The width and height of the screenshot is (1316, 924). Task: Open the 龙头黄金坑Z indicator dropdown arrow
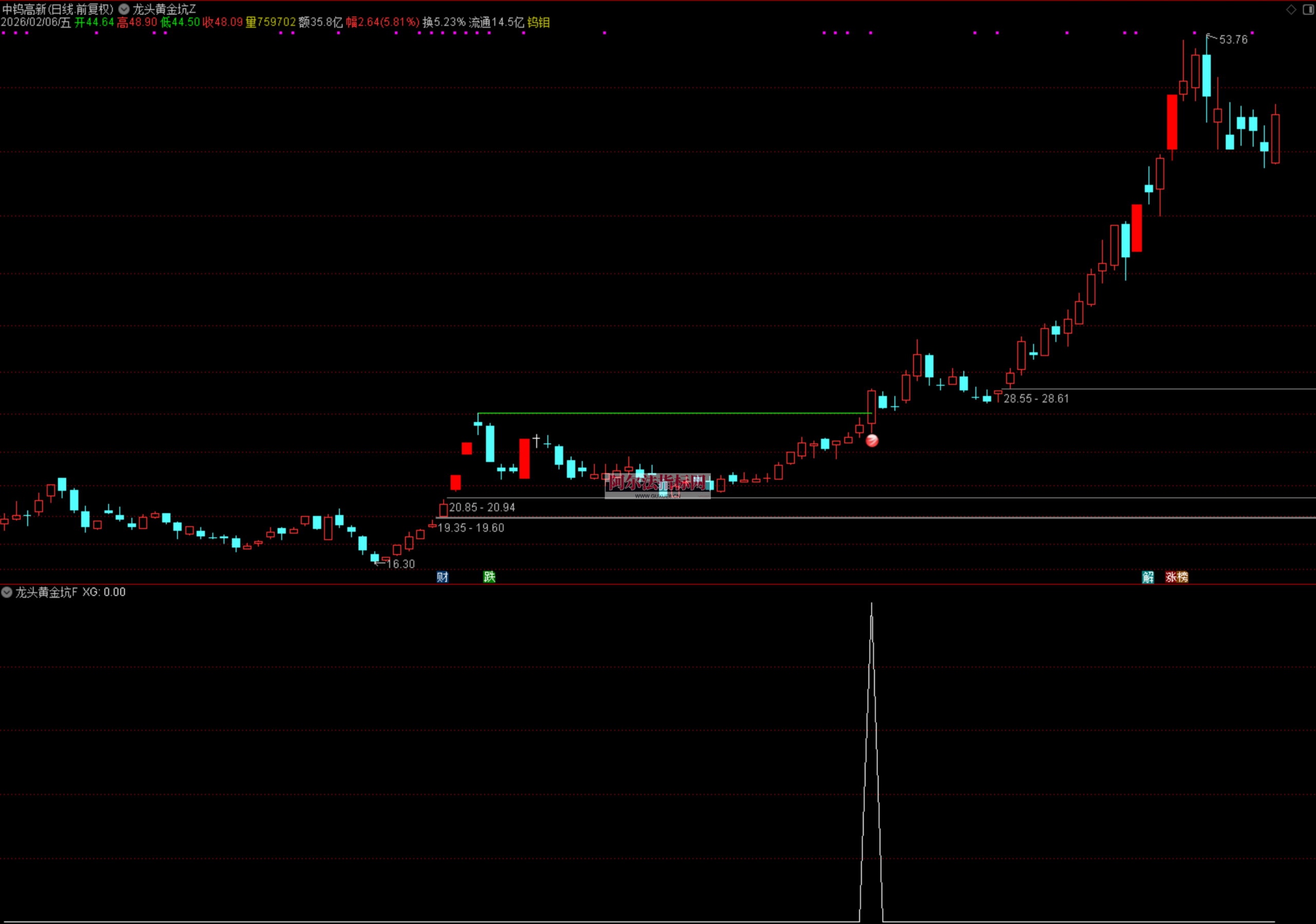point(124,9)
